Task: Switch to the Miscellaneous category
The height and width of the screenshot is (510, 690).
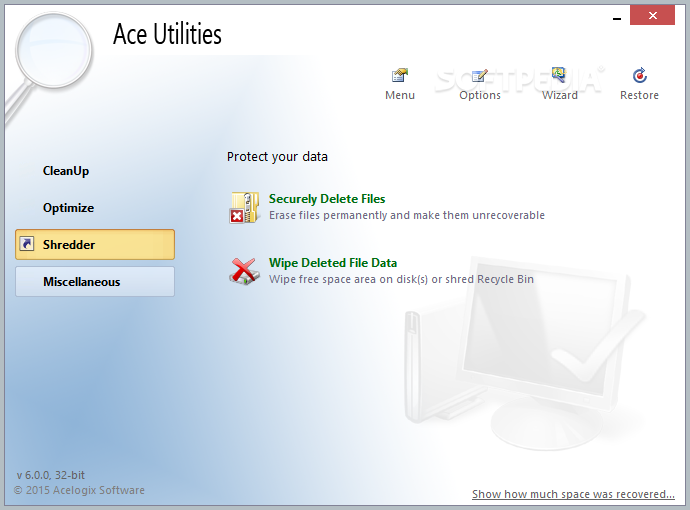Action: (x=95, y=281)
